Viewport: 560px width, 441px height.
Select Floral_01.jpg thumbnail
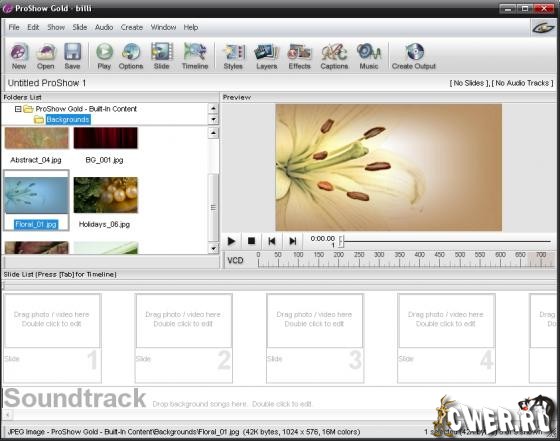36,195
